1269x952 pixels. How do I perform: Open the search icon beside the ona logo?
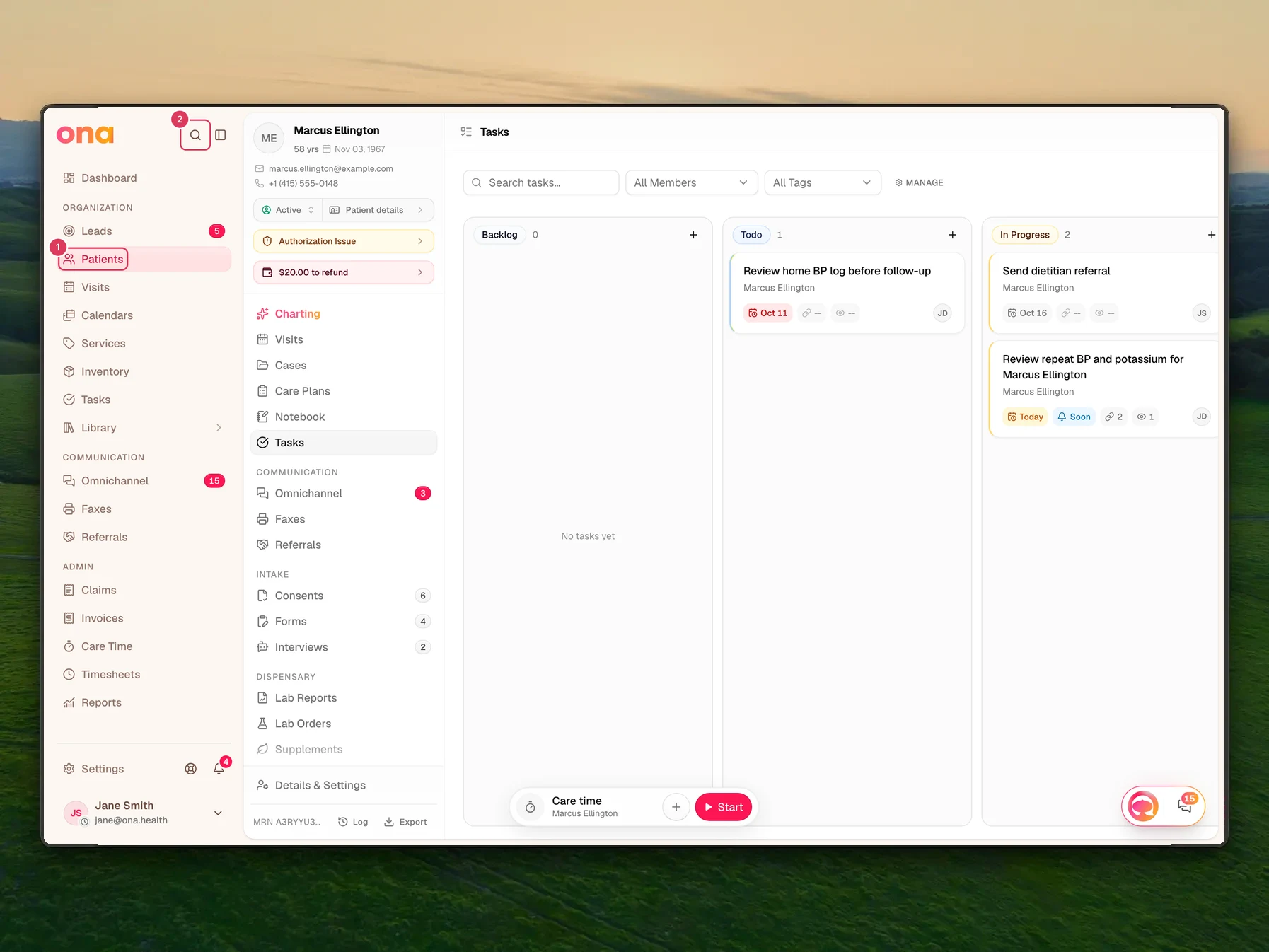[195, 135]
